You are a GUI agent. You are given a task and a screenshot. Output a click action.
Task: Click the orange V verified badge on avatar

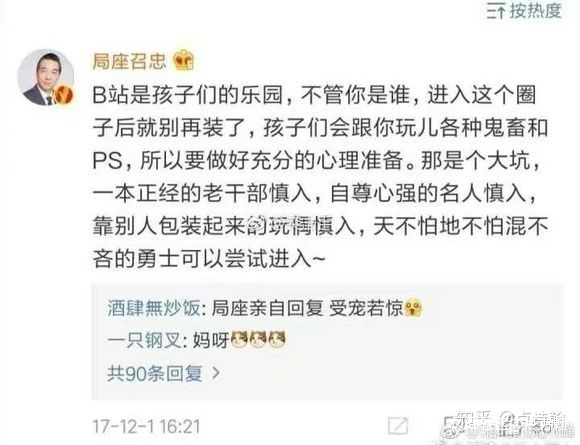(63, 95)
